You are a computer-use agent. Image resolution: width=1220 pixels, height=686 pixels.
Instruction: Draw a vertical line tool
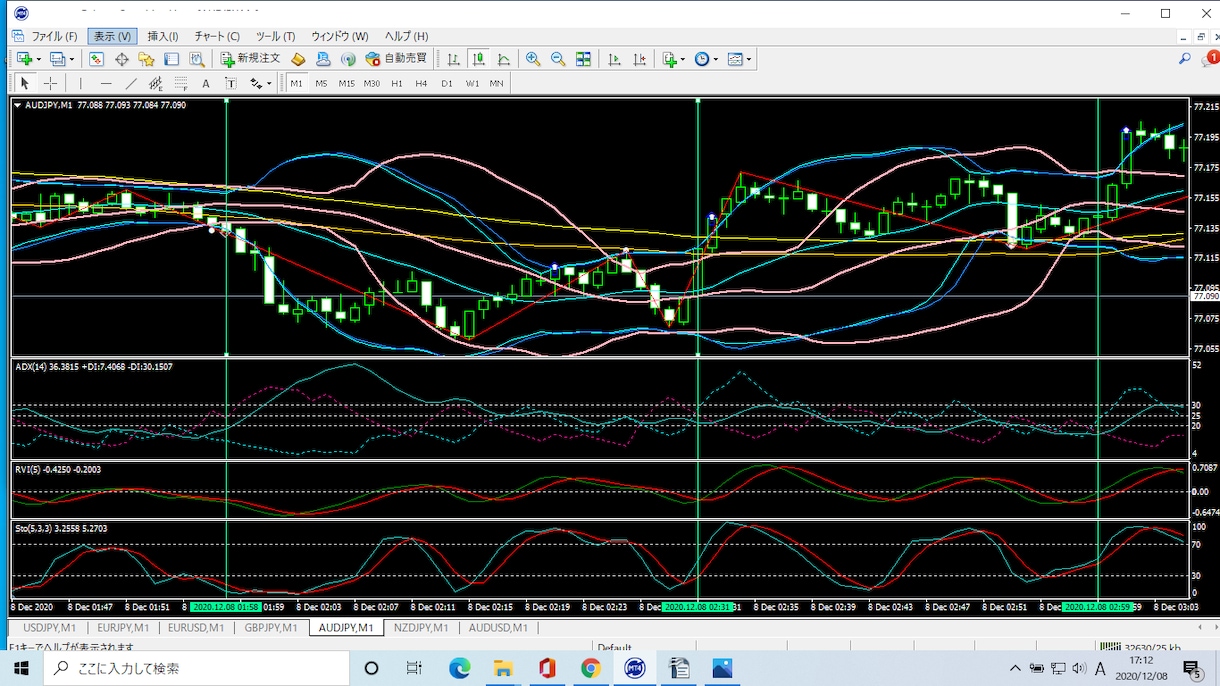point(81,84)
